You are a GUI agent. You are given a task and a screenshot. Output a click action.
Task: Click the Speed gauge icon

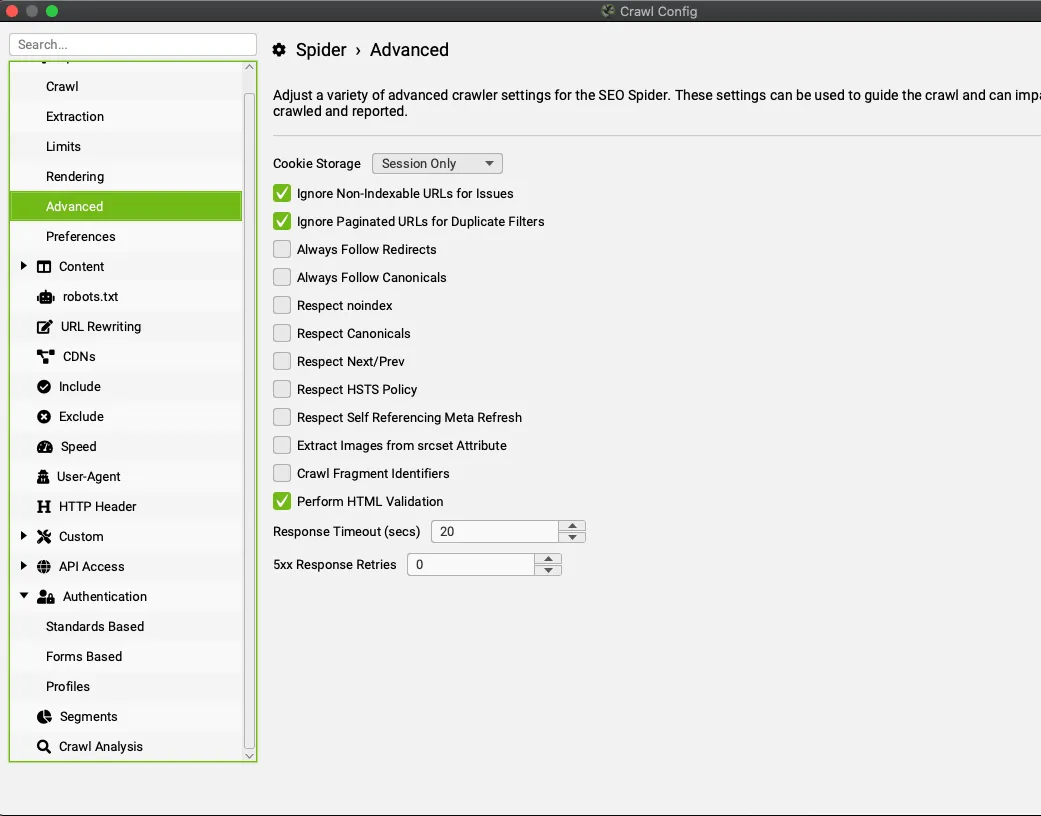(x=44, y=447)
